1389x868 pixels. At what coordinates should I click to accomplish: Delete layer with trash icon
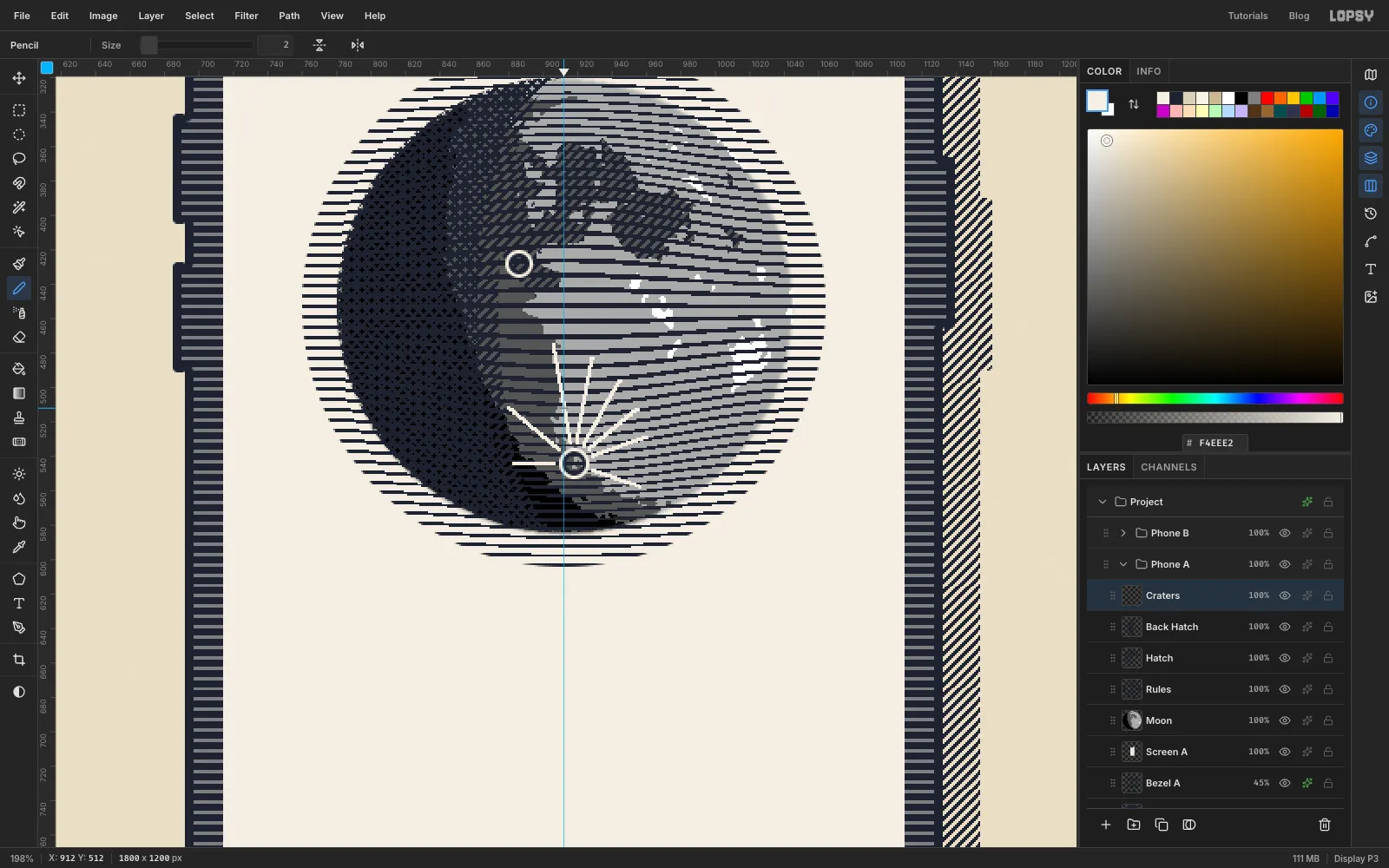pyautogui.click(x=1325, y=825)
